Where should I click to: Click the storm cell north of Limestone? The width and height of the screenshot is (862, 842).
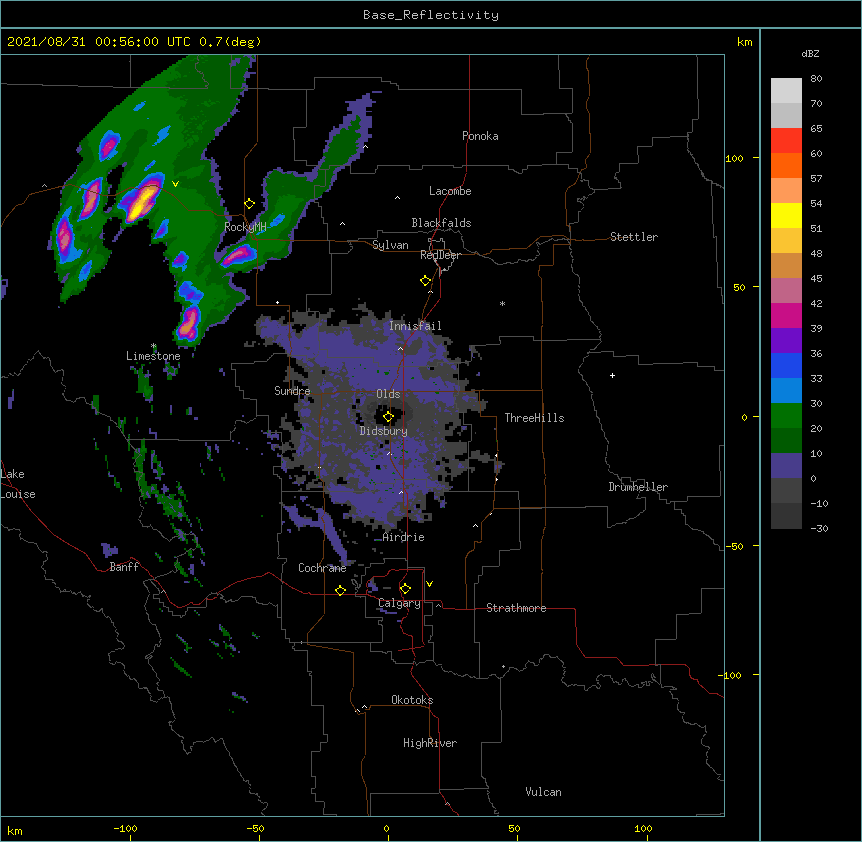(x=189, y=324)
